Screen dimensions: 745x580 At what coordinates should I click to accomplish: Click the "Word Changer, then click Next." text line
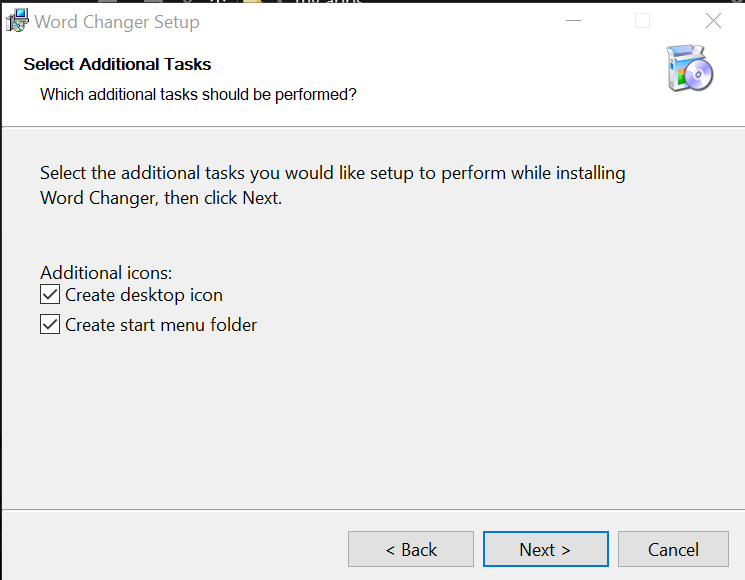(x=161, y=197)
